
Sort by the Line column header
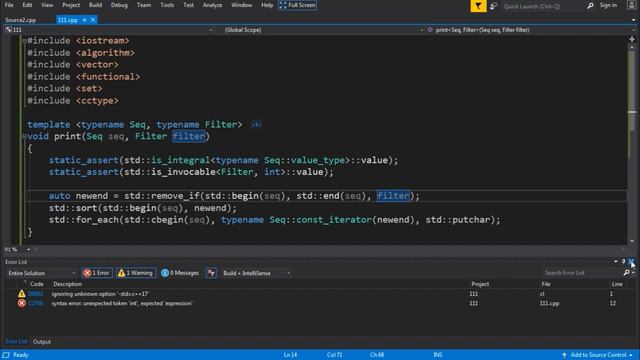pos(617,284)
